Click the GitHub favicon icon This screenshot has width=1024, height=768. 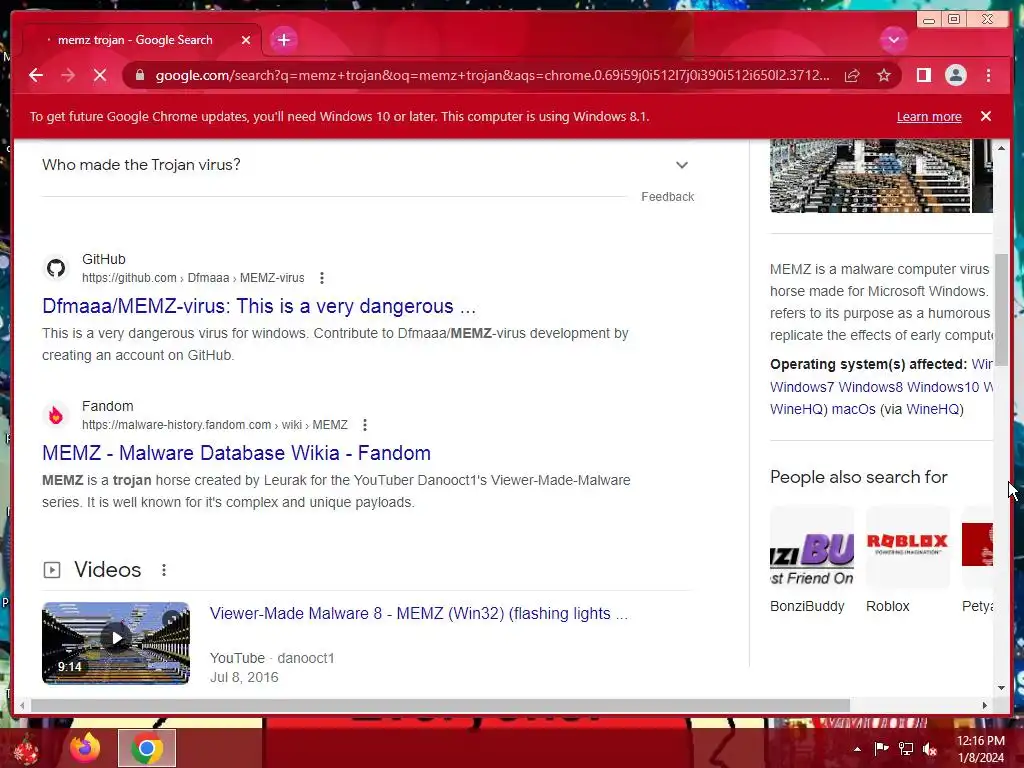coord(56,268)
